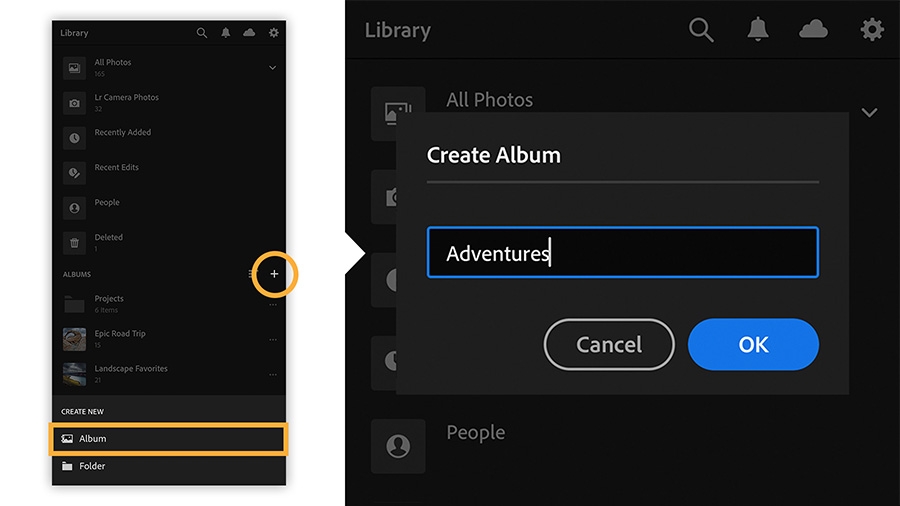900x506 pixels.
Task: Open settings gear in small Library panel
Action: 273,33
